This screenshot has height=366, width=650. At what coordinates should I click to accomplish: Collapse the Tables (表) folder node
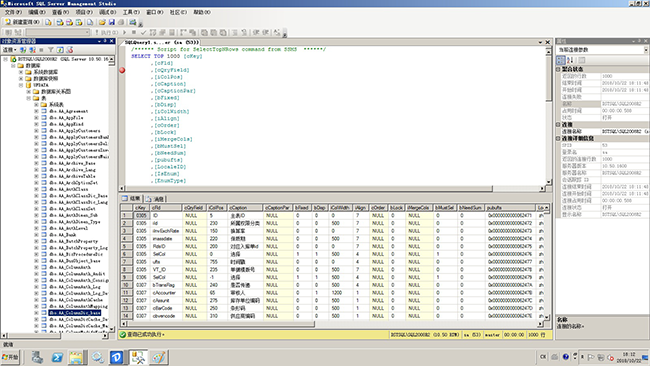point(29,98)
